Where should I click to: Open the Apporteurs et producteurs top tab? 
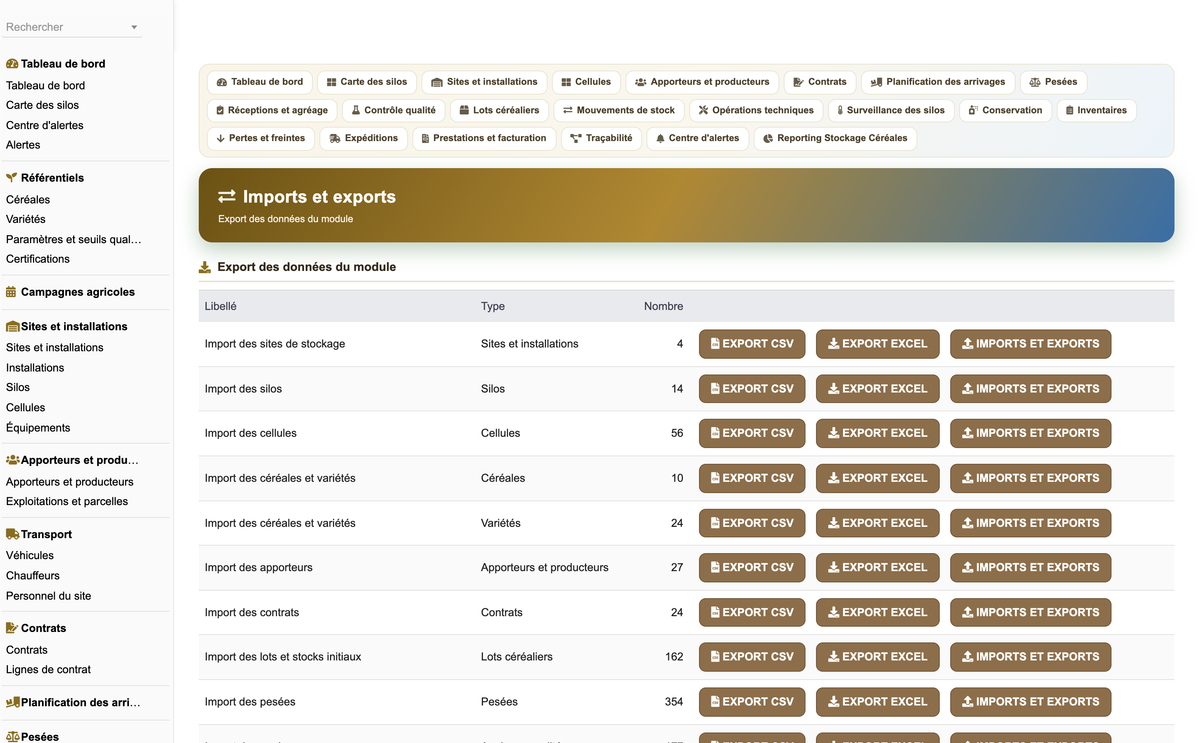(702, 82)
